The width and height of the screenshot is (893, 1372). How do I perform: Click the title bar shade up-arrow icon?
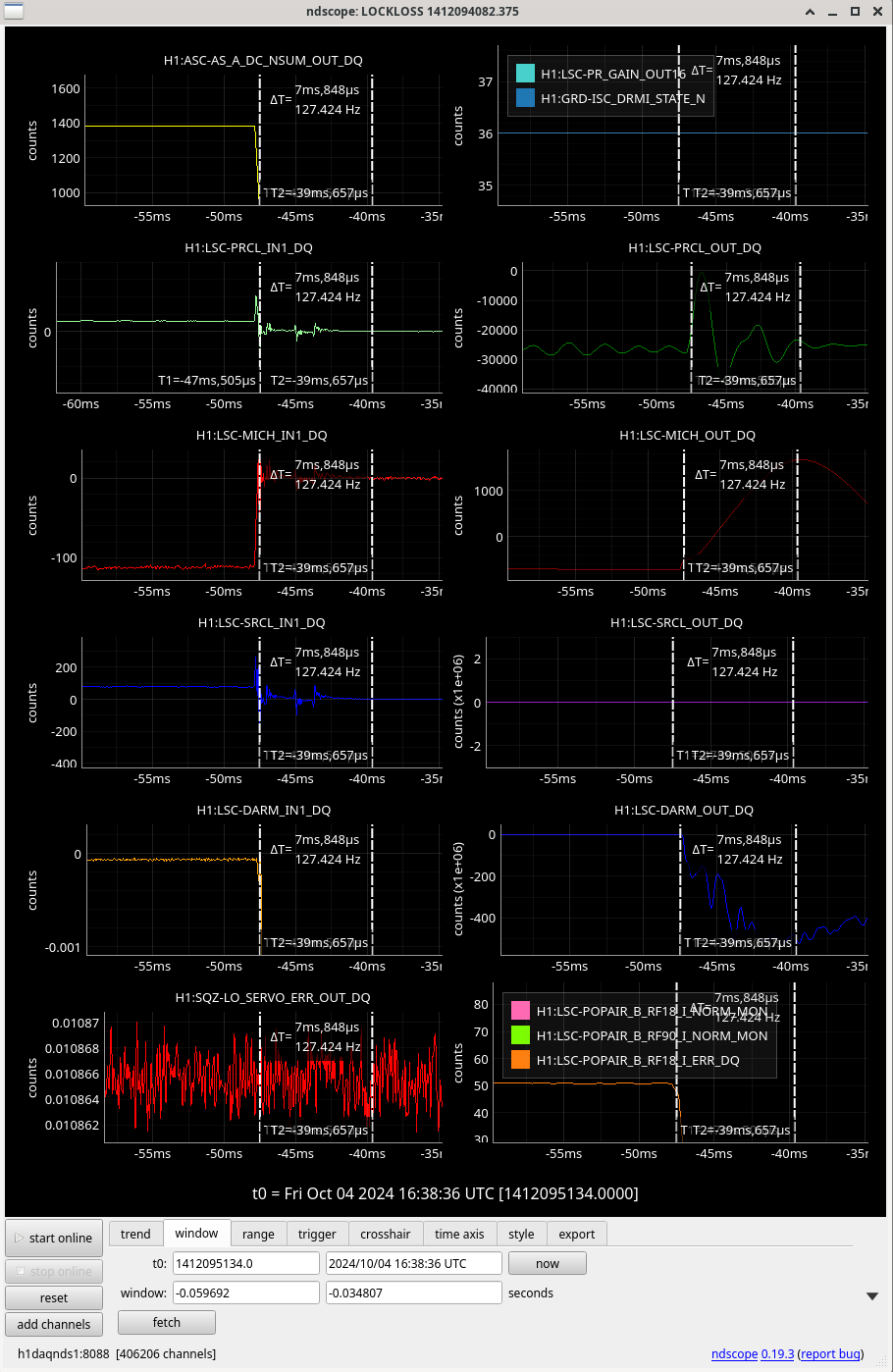(810, 12)
